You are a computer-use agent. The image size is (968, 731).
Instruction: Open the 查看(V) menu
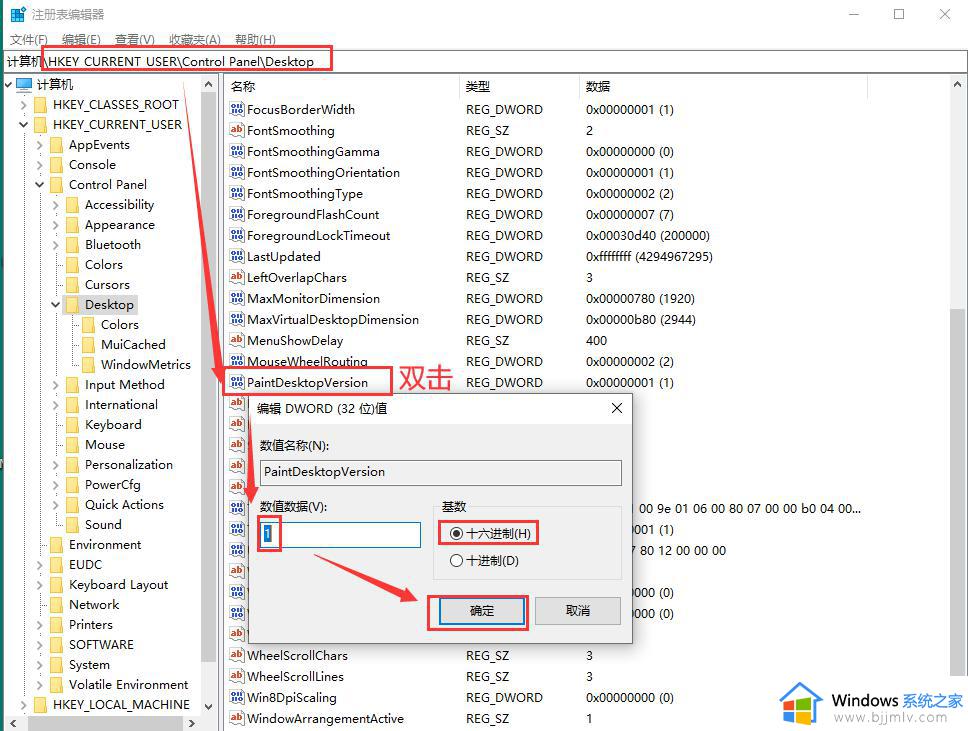pyautogui.click(x=135, y=40)
